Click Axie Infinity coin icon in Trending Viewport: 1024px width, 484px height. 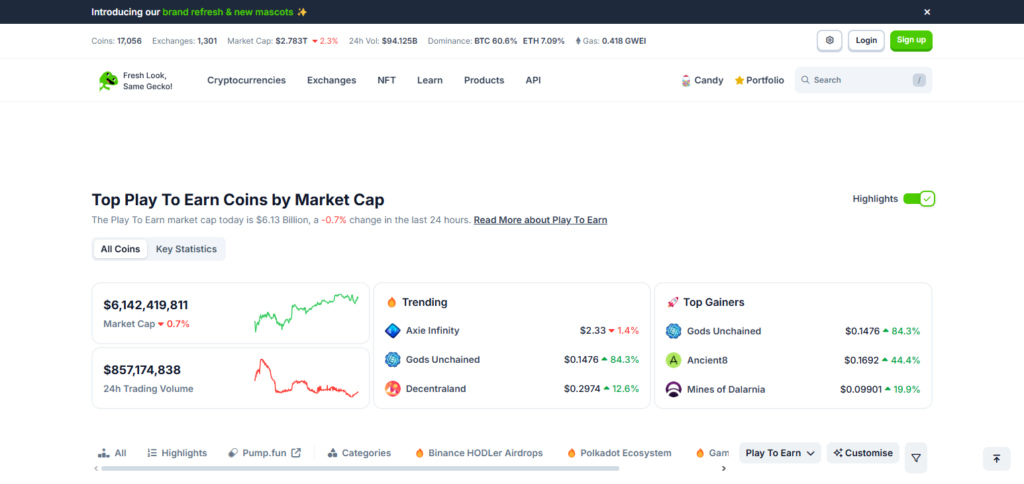coord(392,331)
